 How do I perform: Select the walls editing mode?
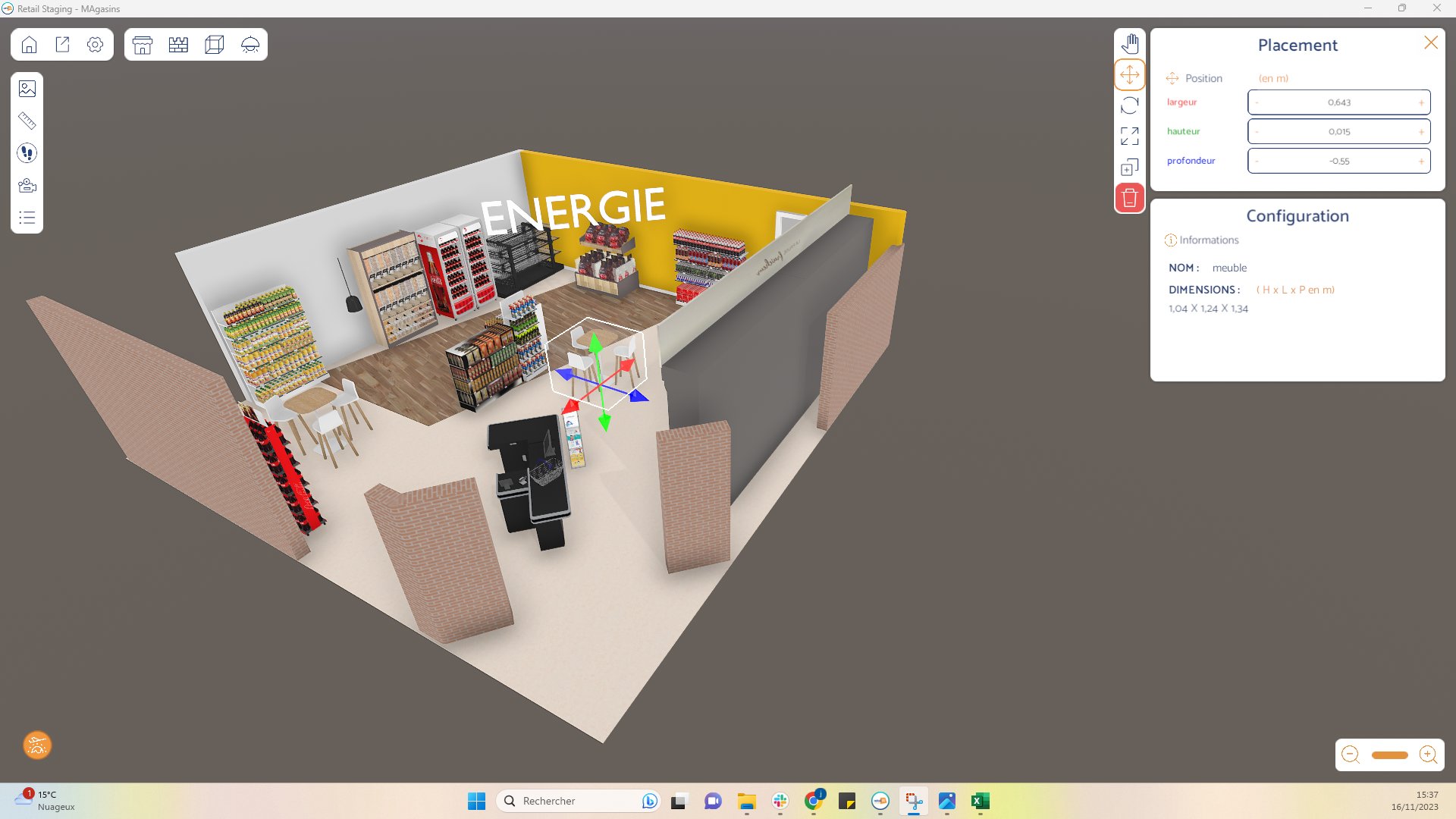click(x=178, y=44)
